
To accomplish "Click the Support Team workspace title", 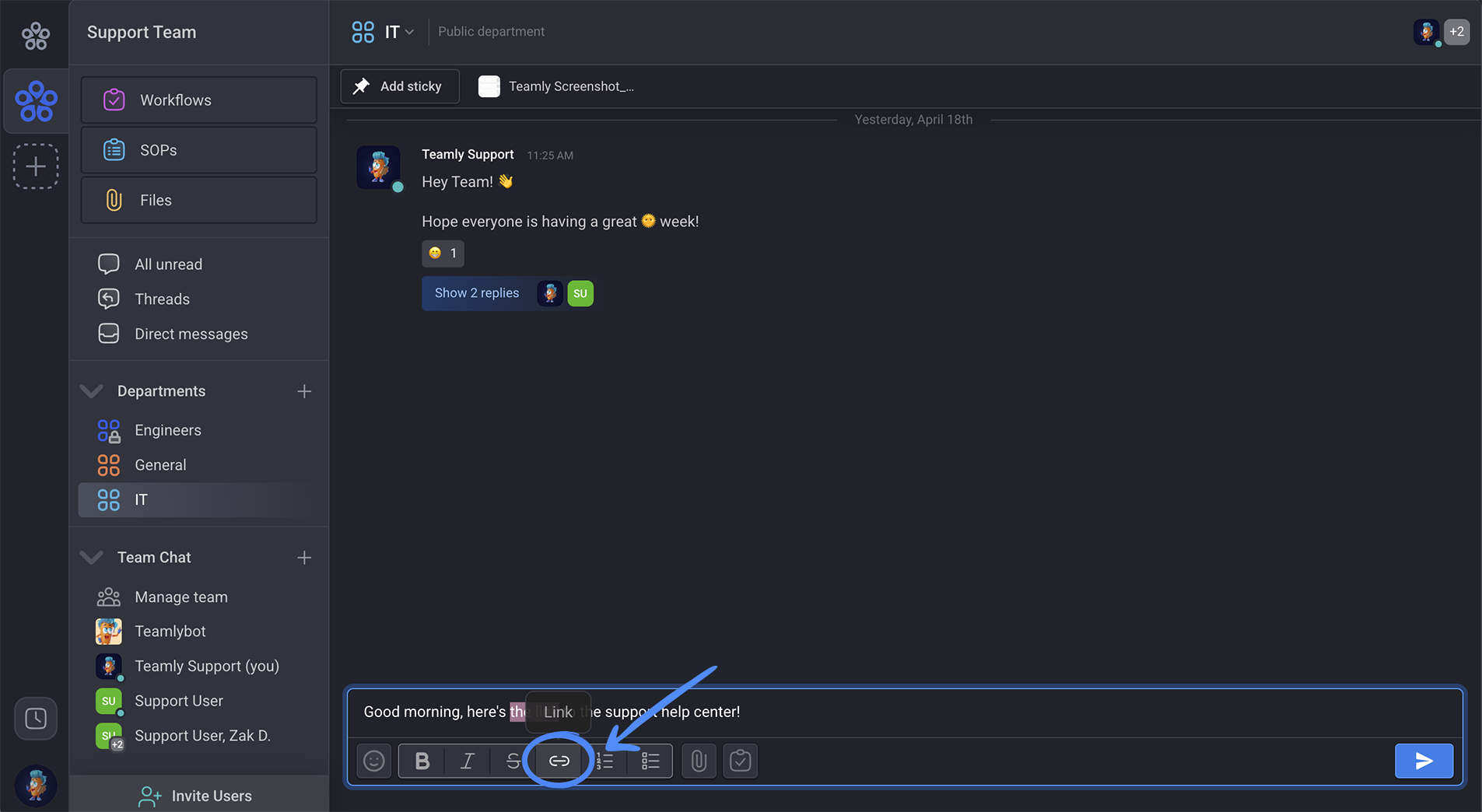I will (142, 32).
